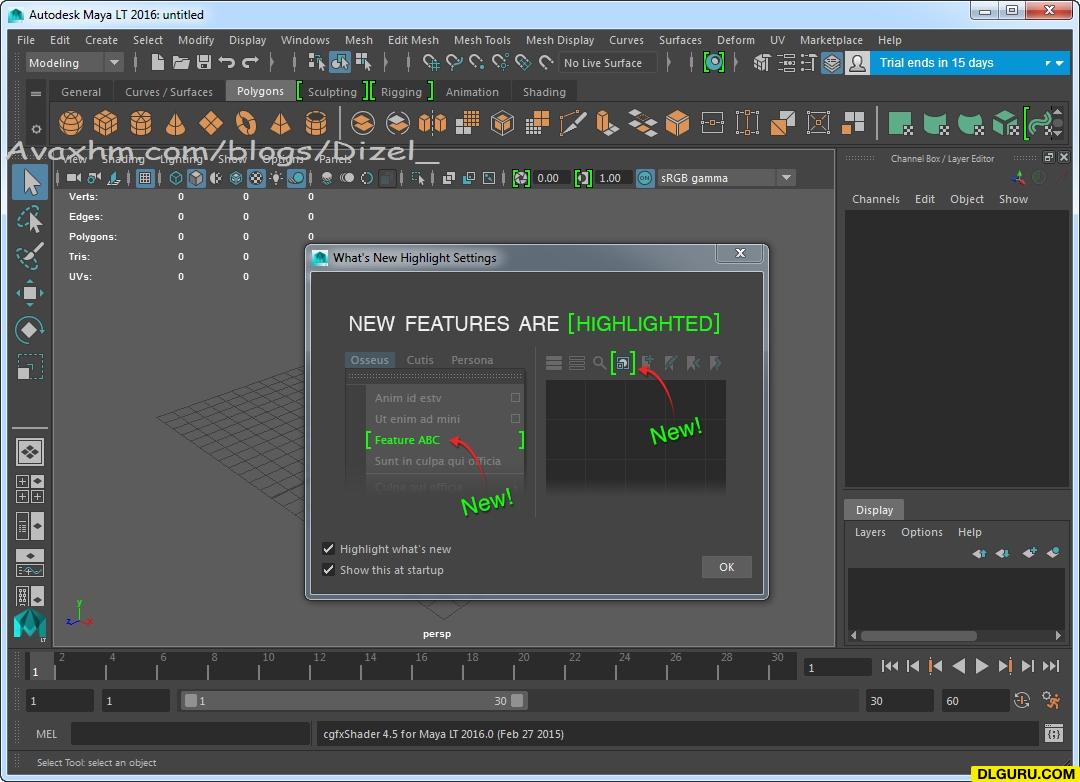Screen dimensions: 1080x782
Task: Switch command line language via MEL label
Action: click(46, 734)
